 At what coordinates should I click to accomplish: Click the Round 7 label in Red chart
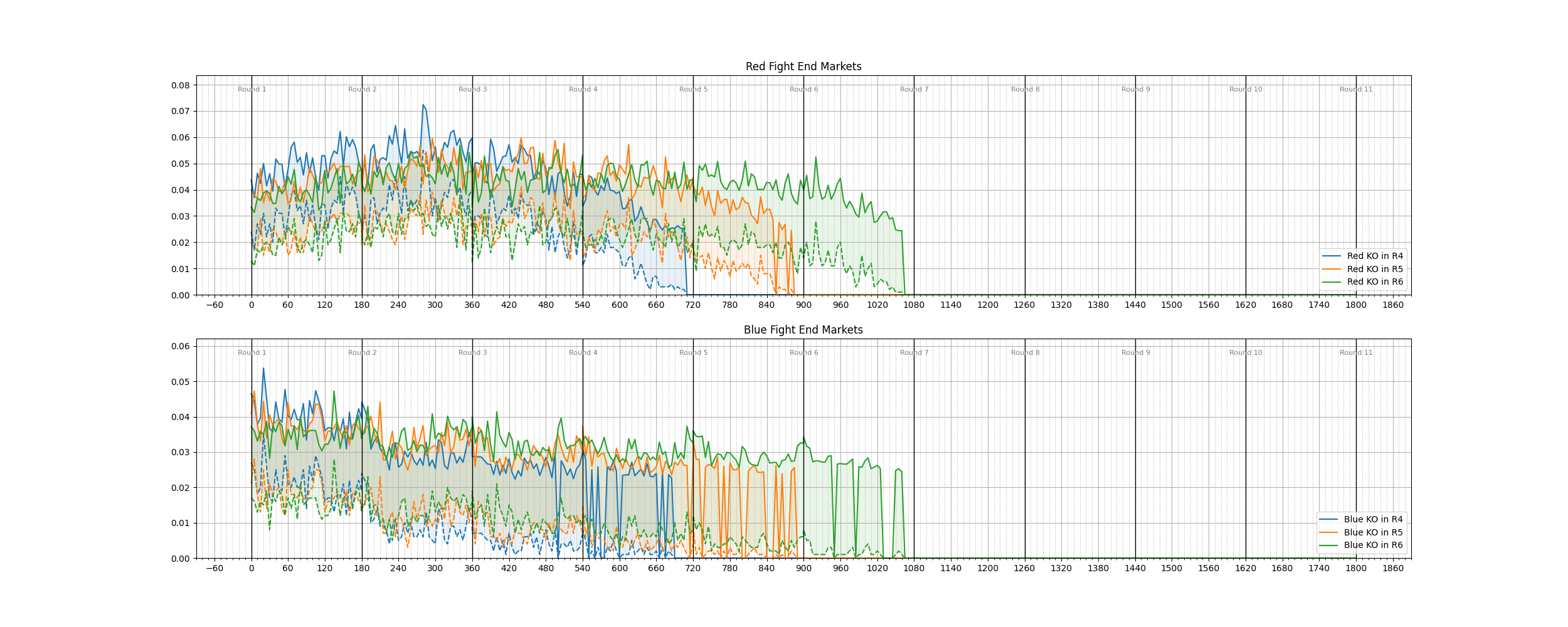coord(914,90)
